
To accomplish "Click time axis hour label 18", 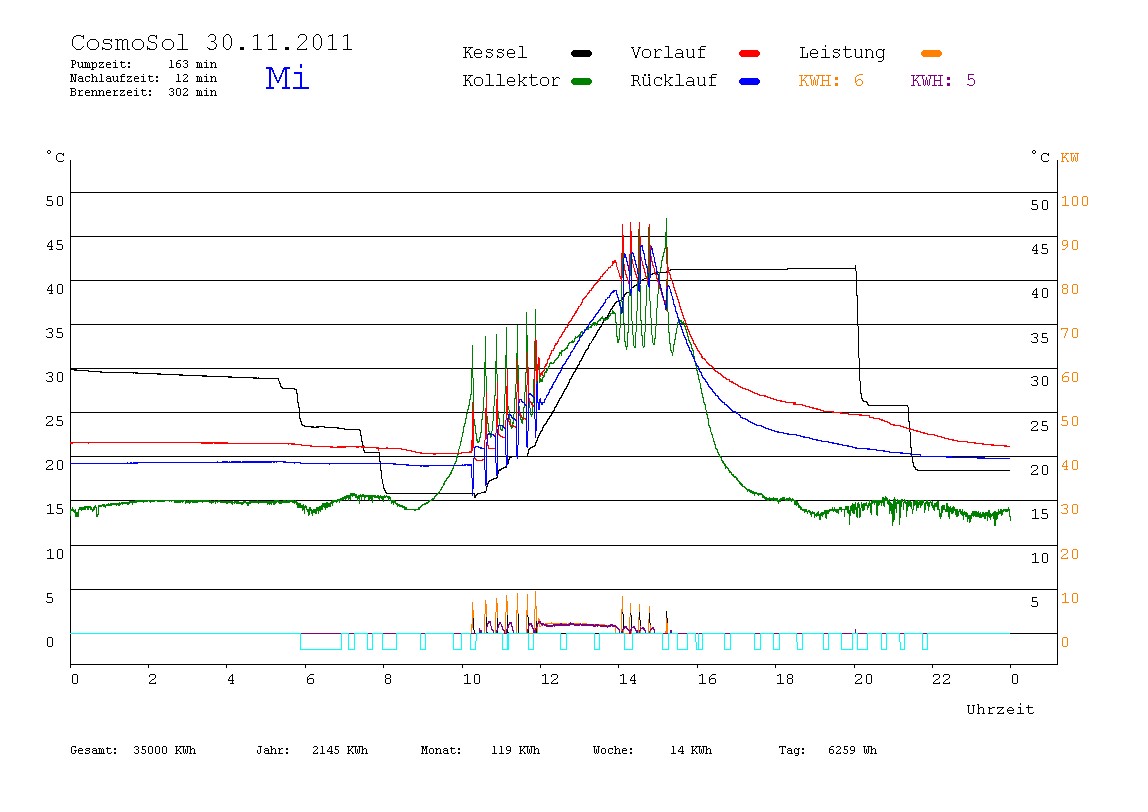I will coord(785,679).
